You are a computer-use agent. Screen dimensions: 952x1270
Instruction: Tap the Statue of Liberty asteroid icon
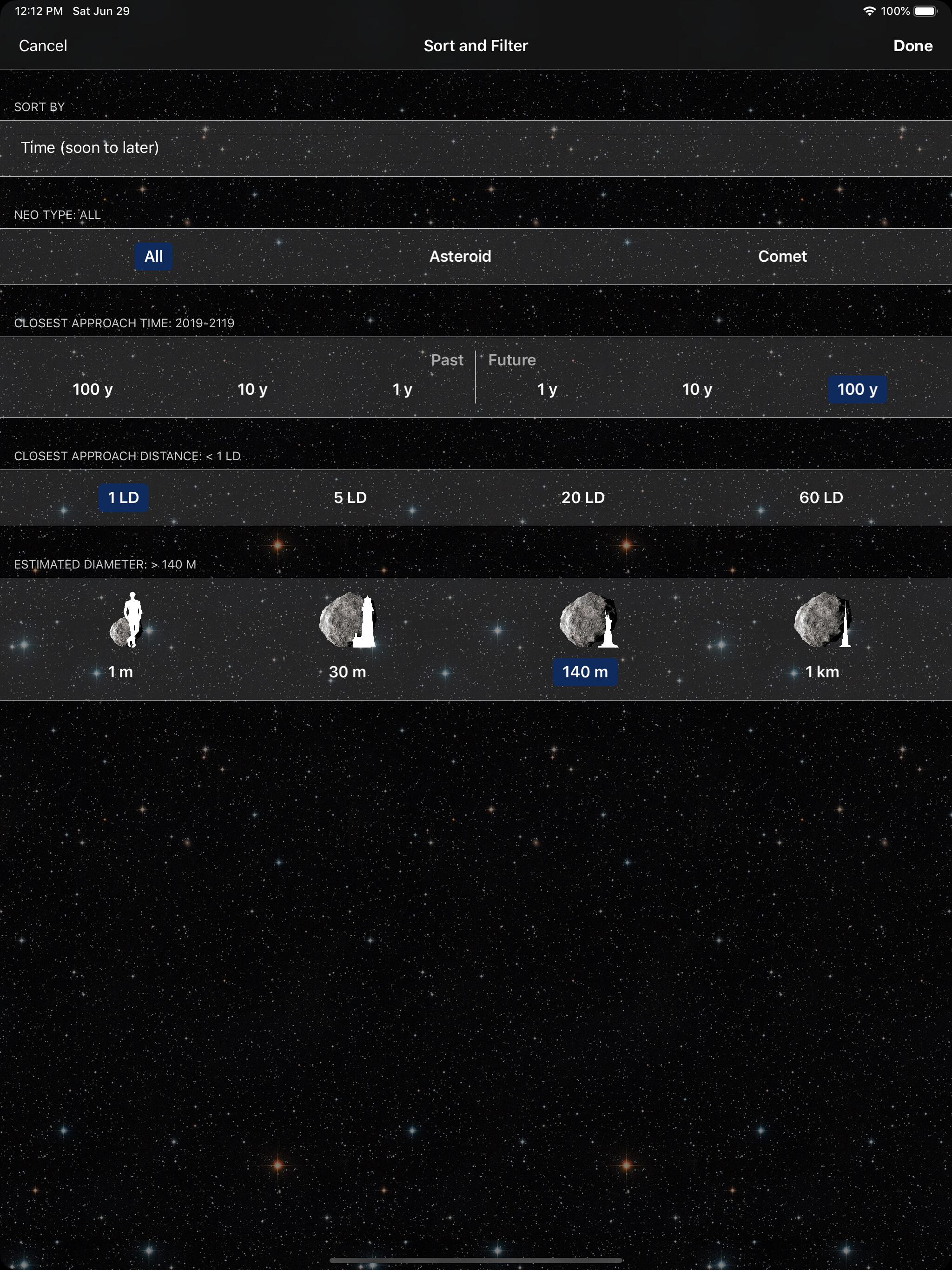589,620
